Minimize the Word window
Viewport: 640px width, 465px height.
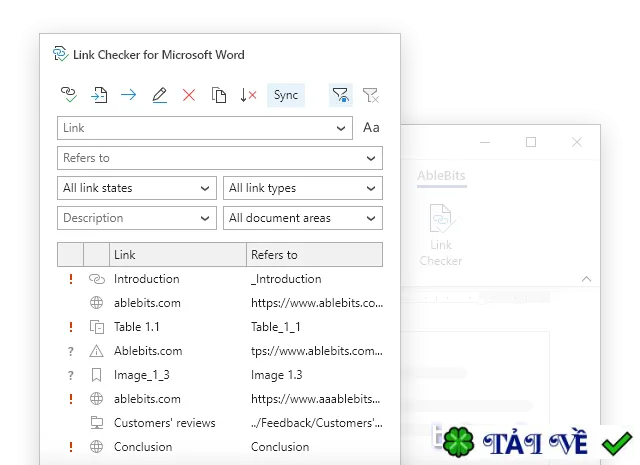[485, 142]
